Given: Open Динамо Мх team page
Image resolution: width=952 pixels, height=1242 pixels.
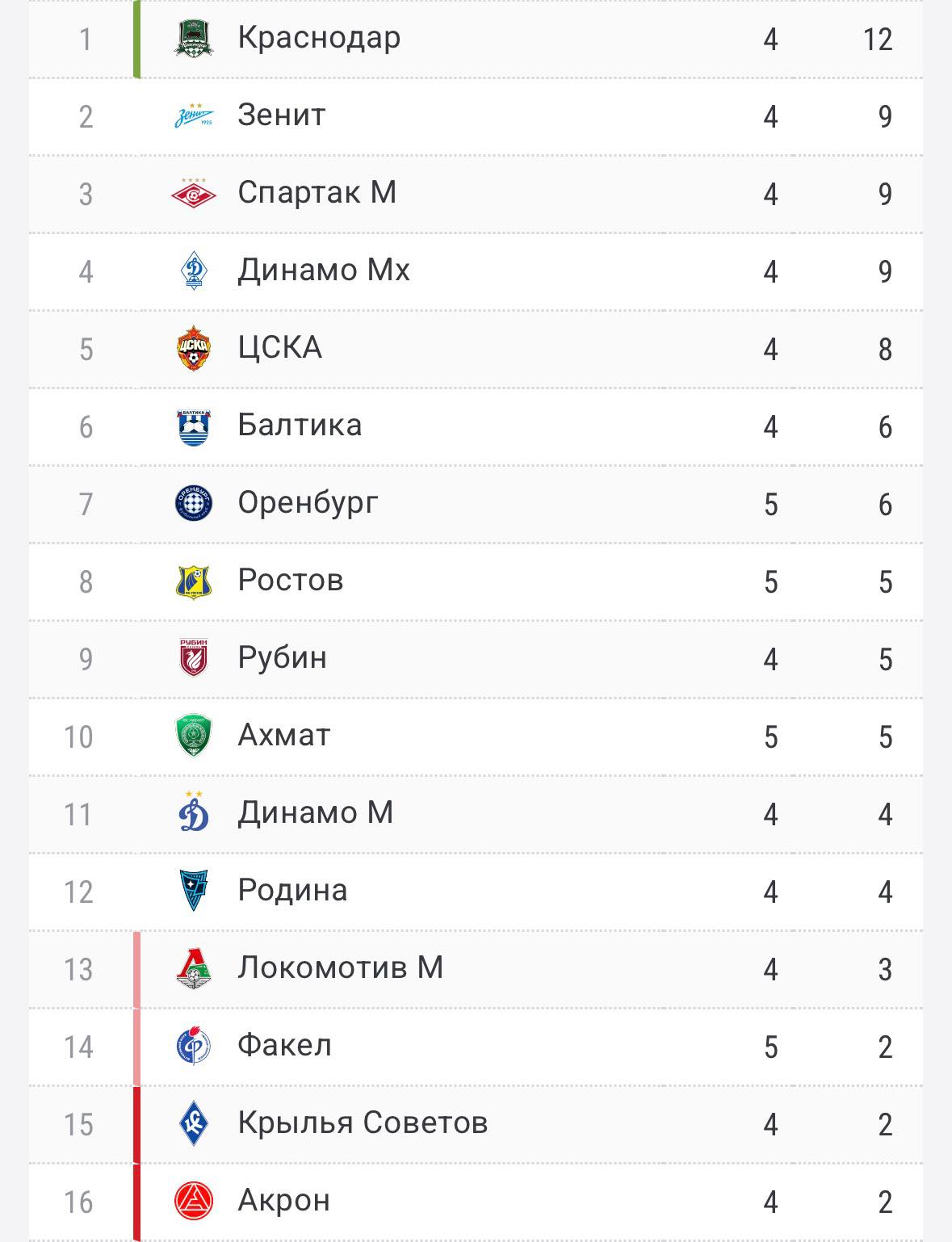Looking at the screenshot, I should coord(324,270).
